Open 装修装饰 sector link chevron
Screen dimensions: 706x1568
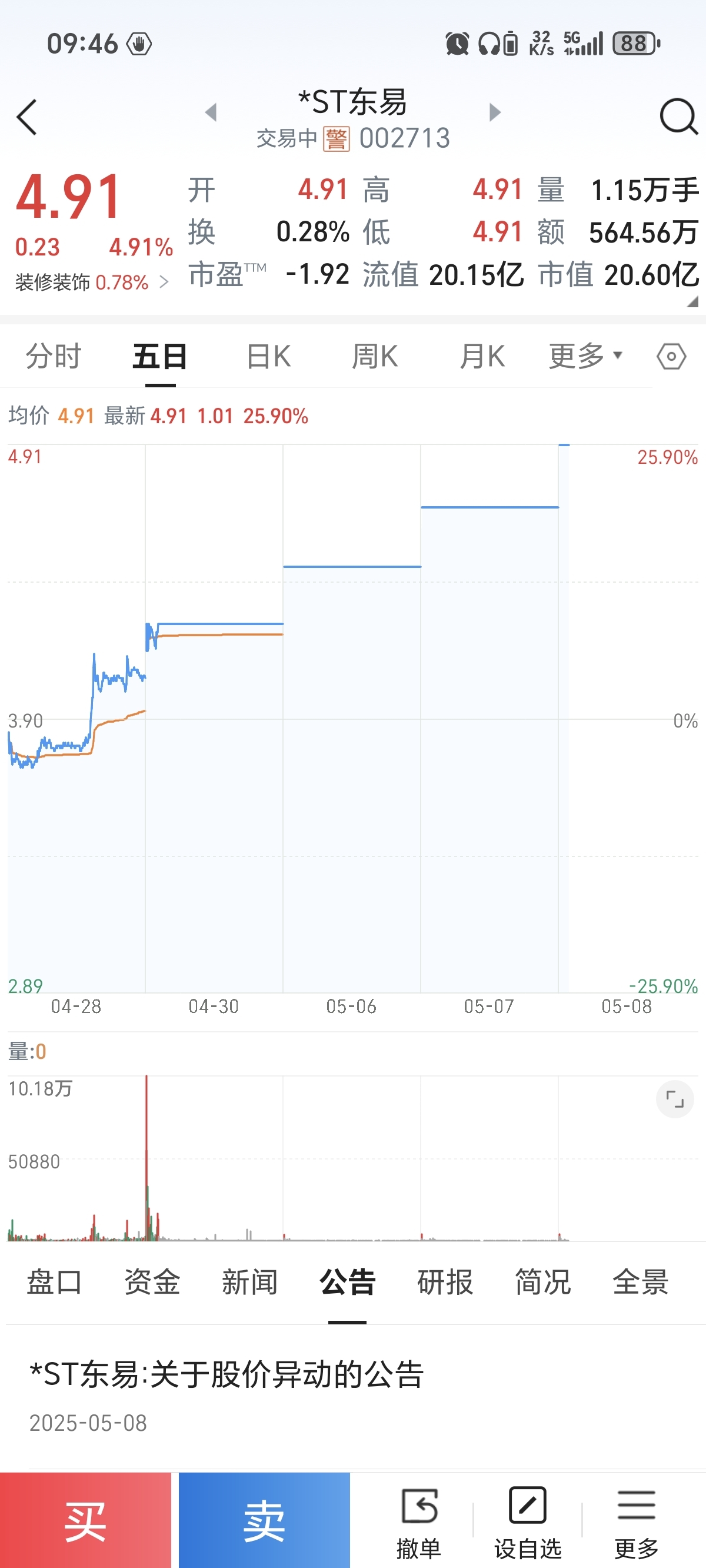[x=163, y=283]
